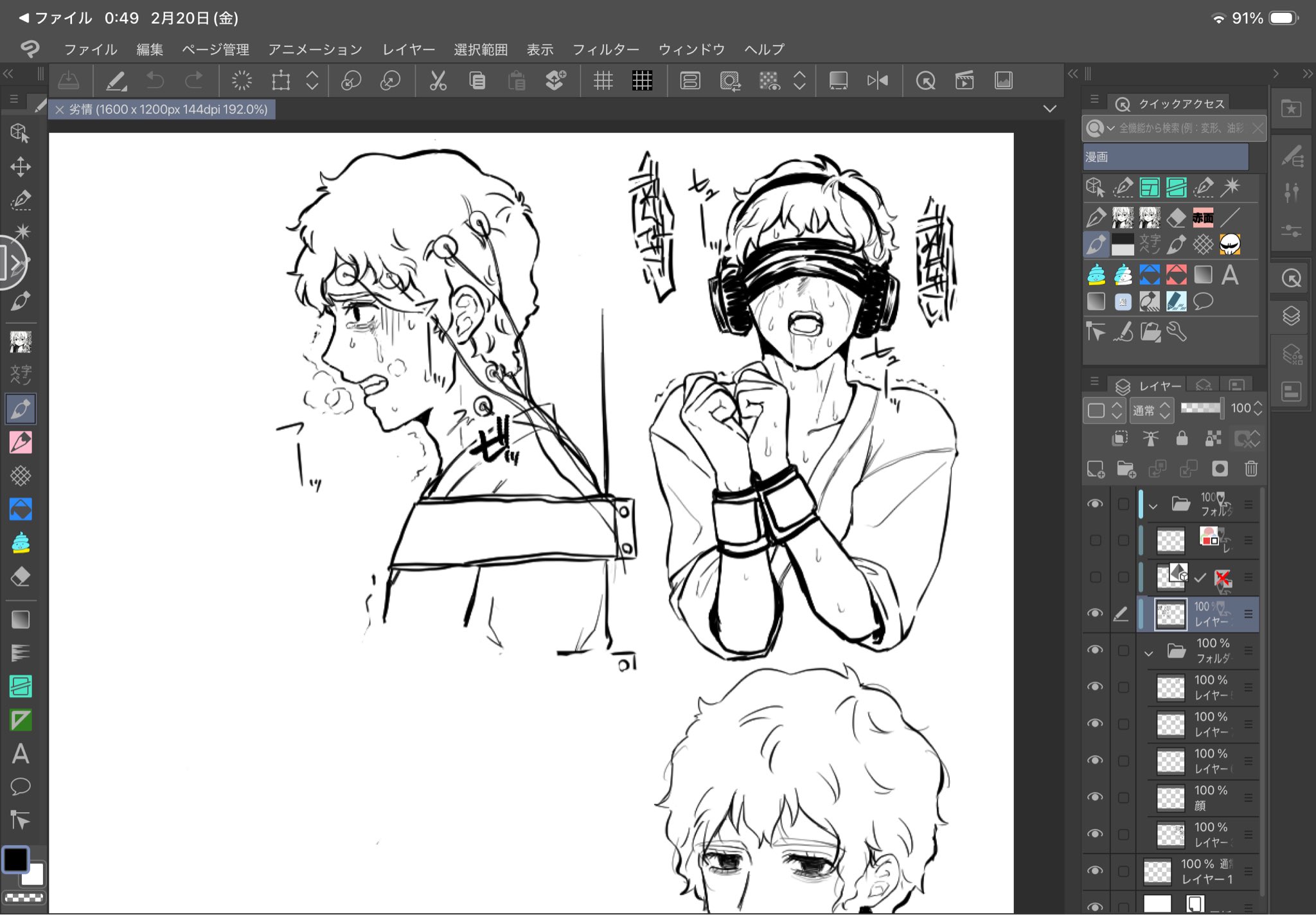Collapse the 100% フォルダ layer folder
This screenshot has height=915, width=1316.
[x=1149, y=653]
